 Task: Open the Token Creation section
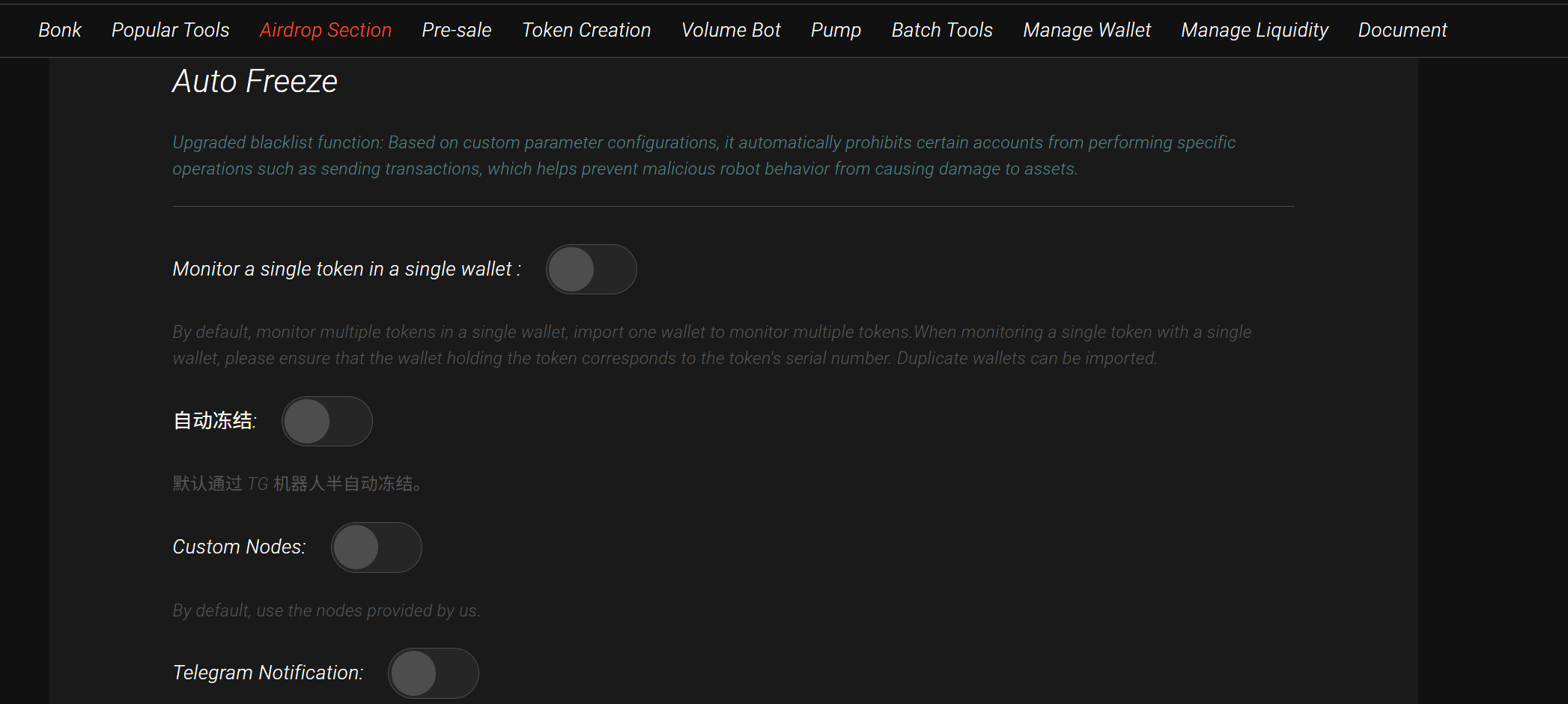point(586,30)
